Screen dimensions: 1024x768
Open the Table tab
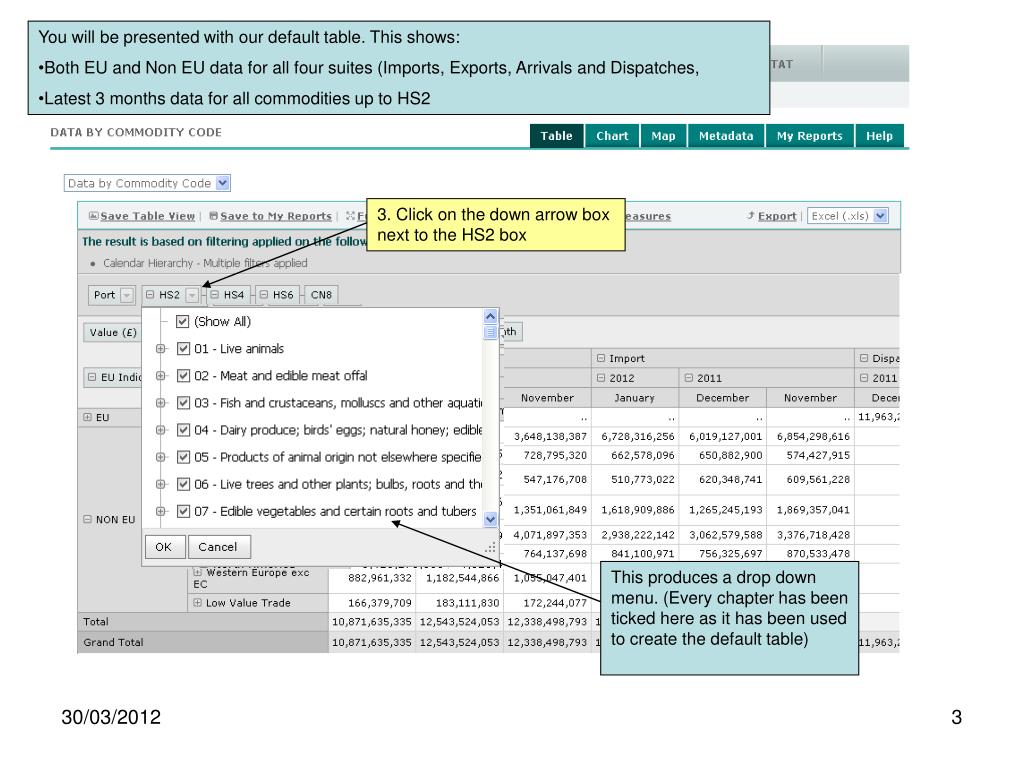[x=556, y=136]
